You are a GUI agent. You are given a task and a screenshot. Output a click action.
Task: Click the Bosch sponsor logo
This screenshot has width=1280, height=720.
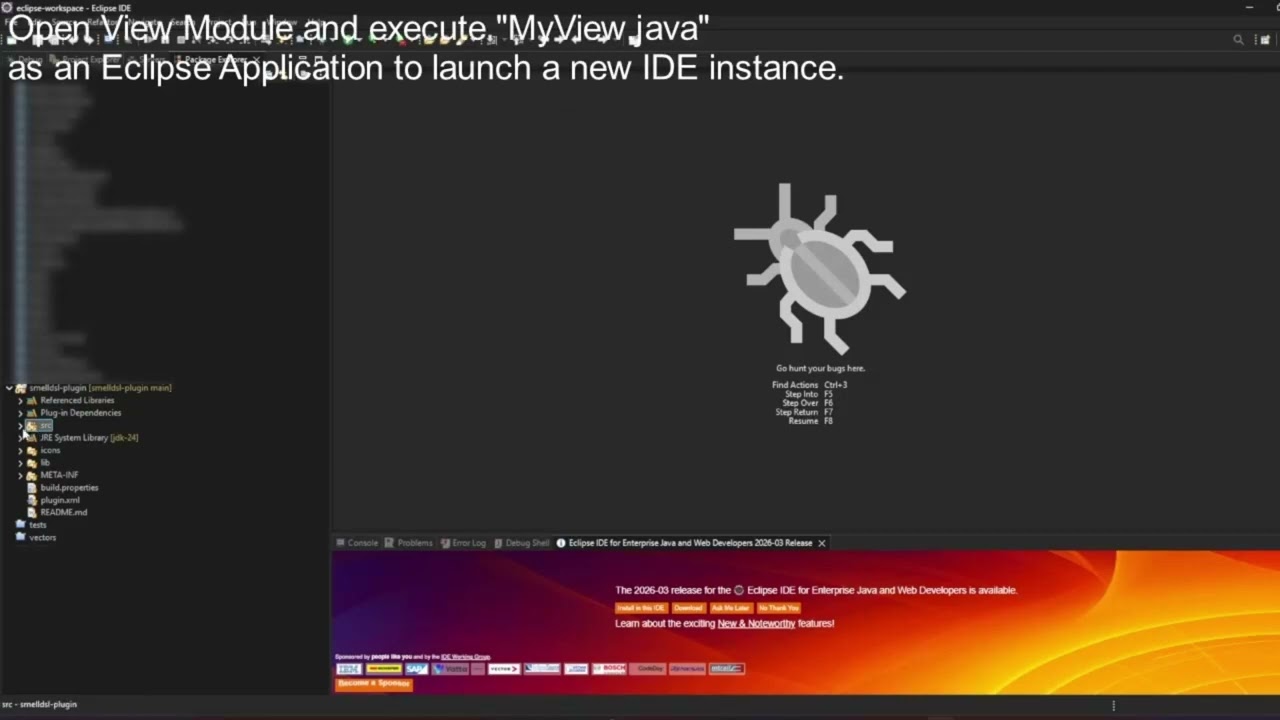[x=609, y=669]
